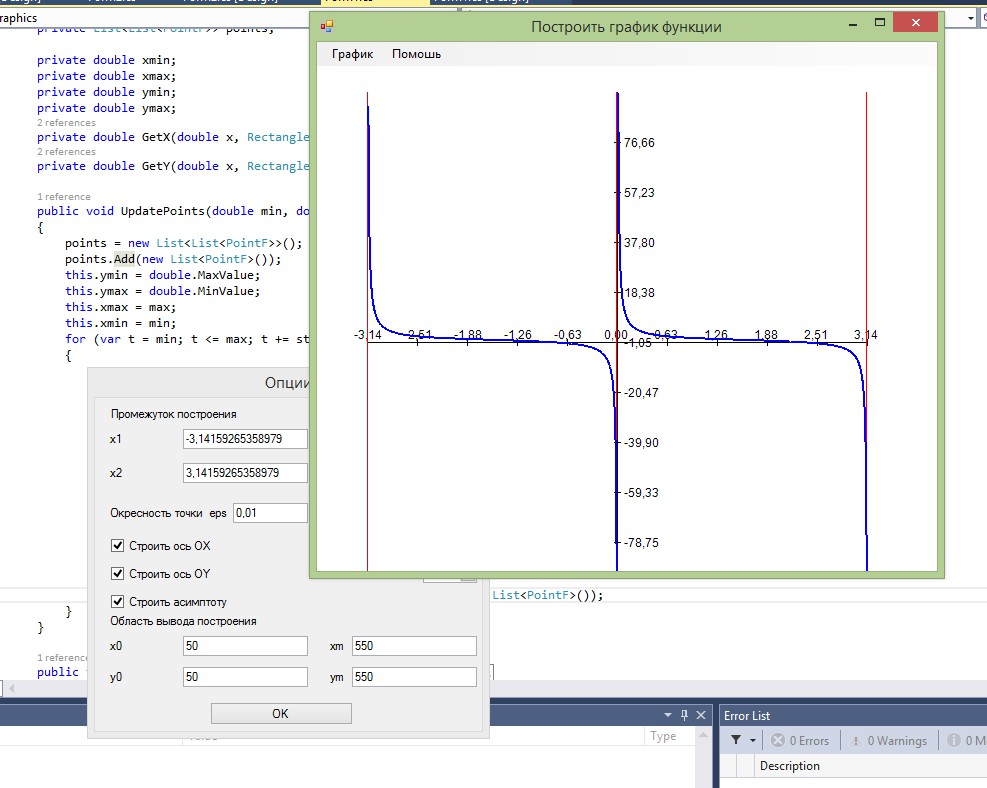
Task: Toggle the 0 Errors filter button
Action: (x=801, y=741)
